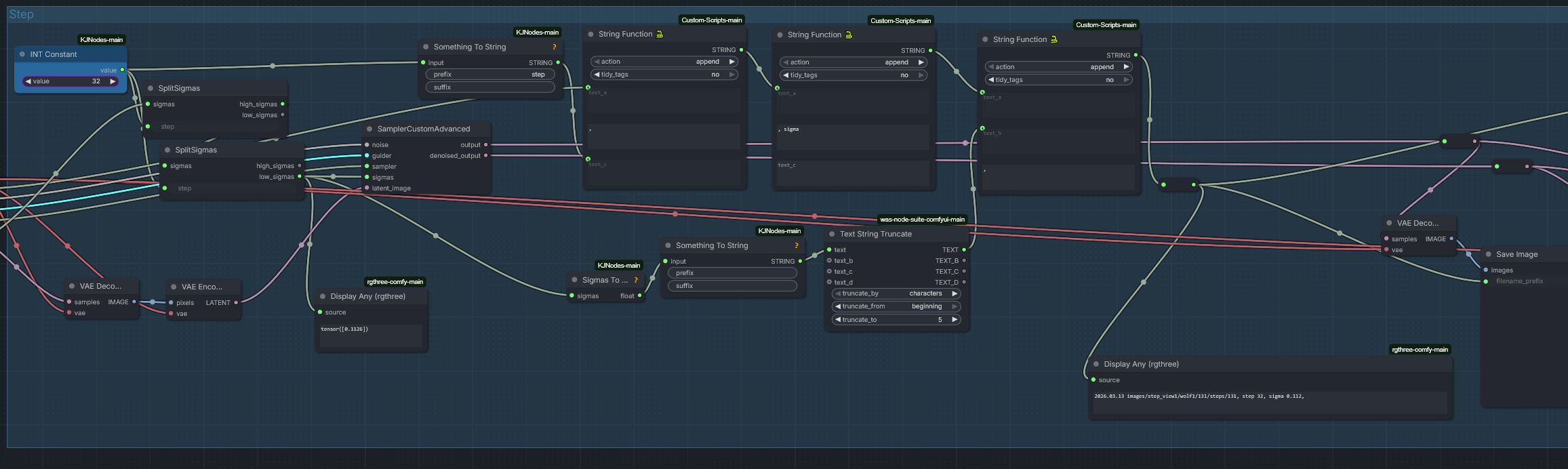Screen dimensions: 1568x469
Task: Click help icon on Something To String with step prefix
Action: pyautogui.click(x=555, y=47)
